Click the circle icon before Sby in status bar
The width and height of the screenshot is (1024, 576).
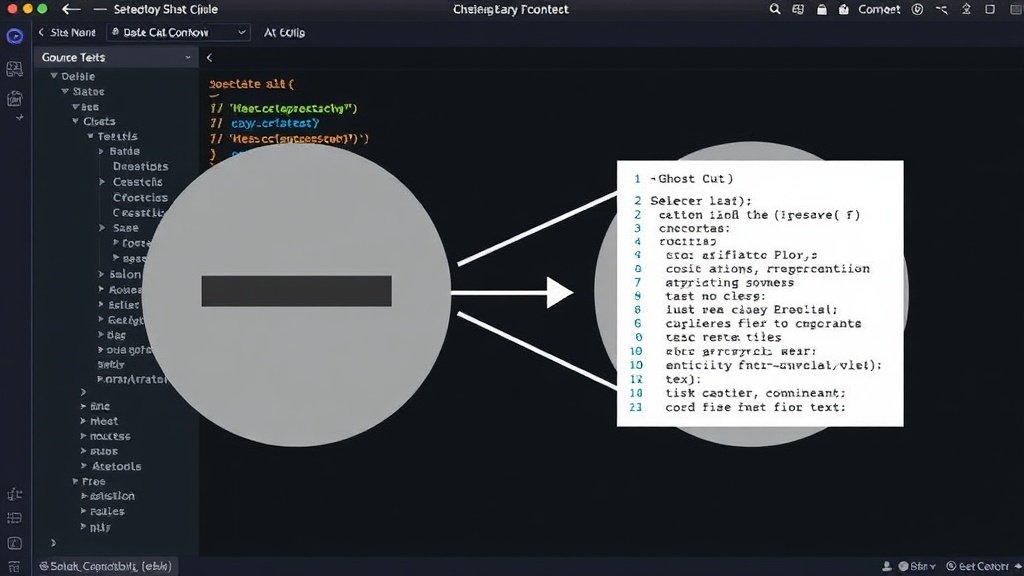(x=904, y=566)
